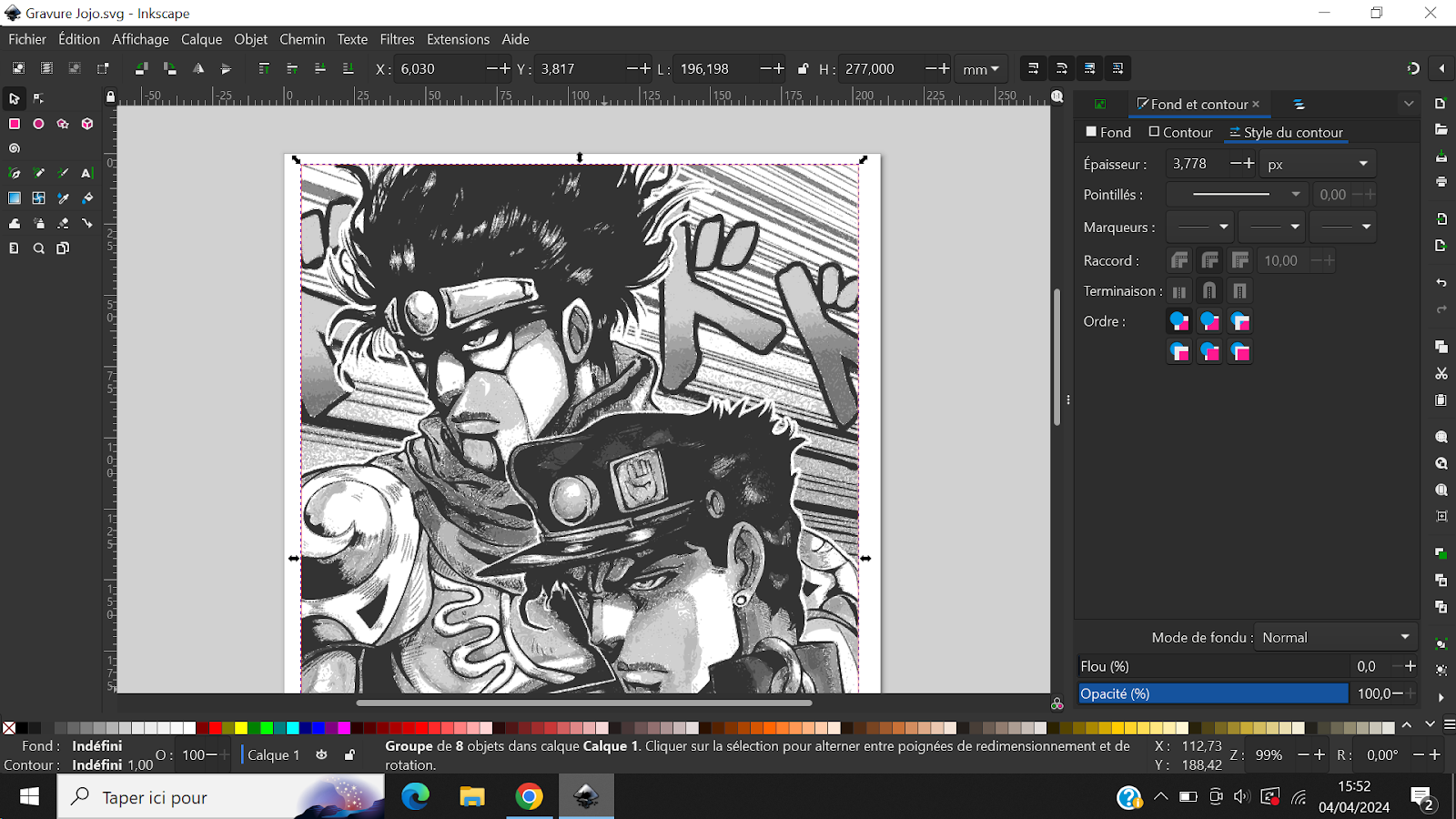The height and width of the screenshot is (819, 1456).
Task: Select the Ellipse tool
Action: tap(38, 124)
